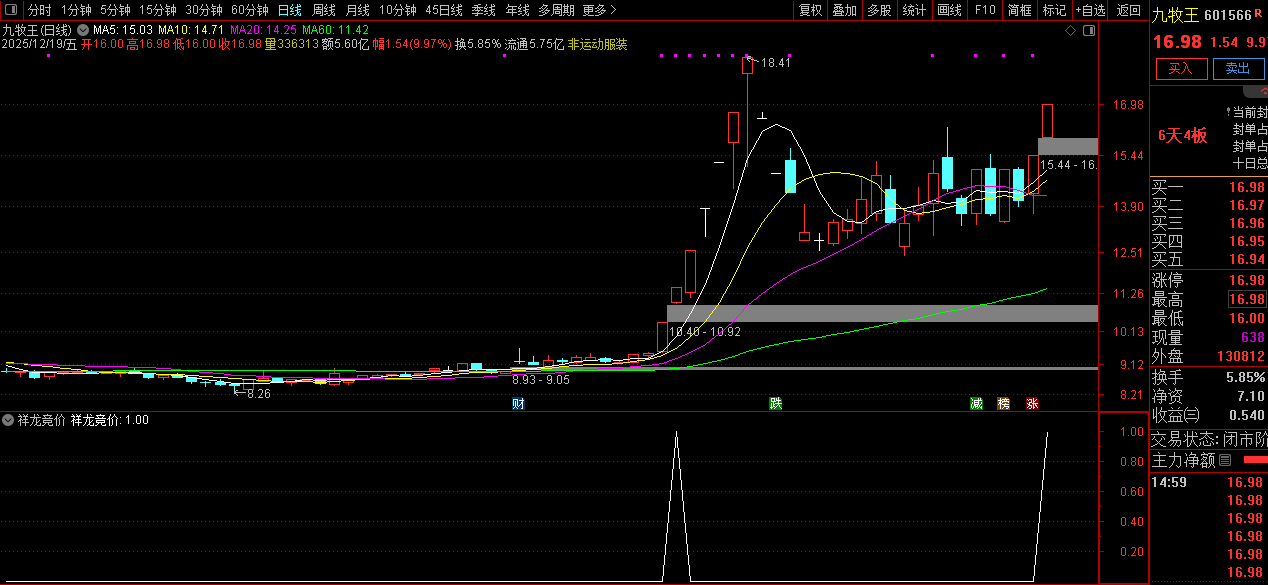Toggle the left sidebar panel icon
Screen dimensions: 1268x585
11,10
